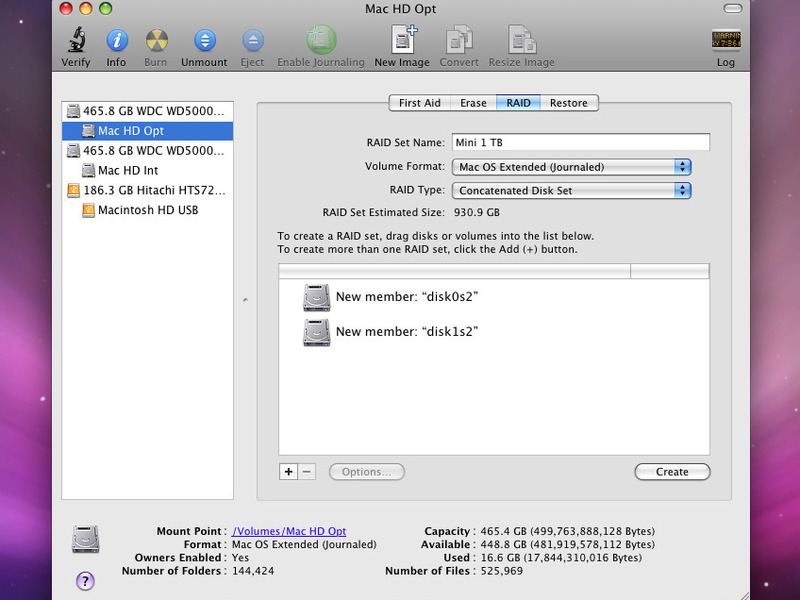Click the Options… button
The width and height of the screenshot is (800, 600).
tap(367, 472)
